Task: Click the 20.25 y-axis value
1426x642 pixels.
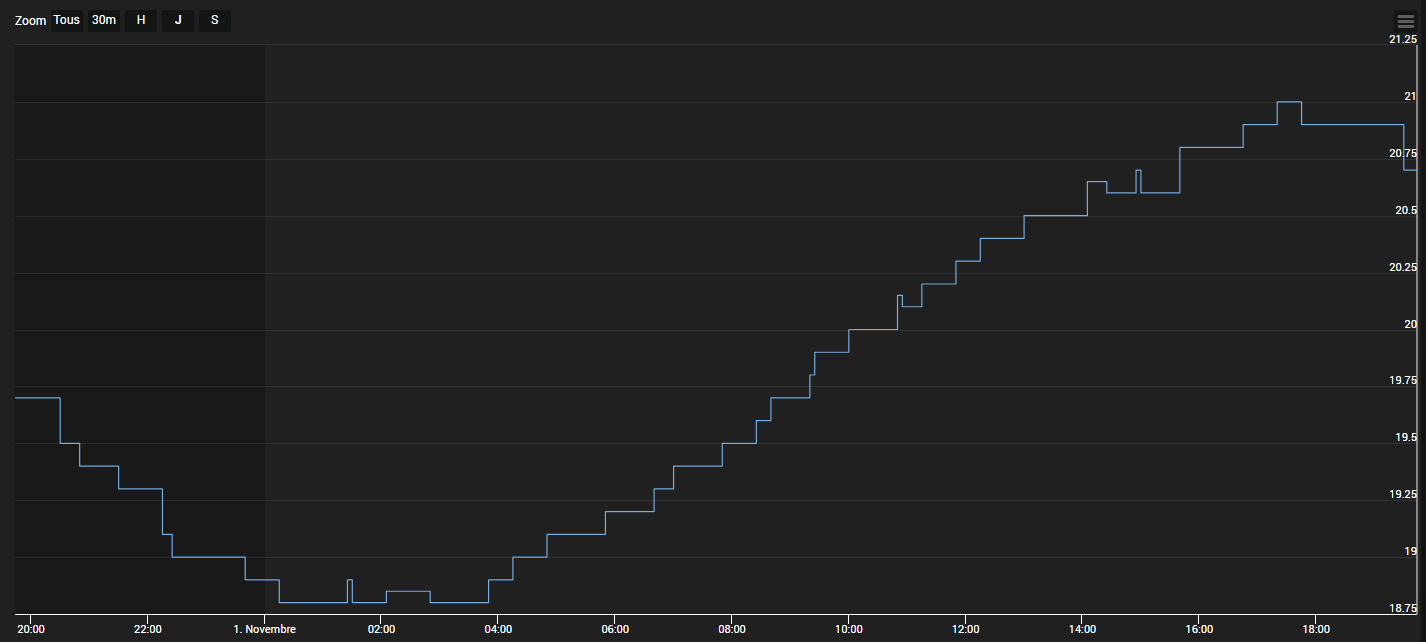Action: point(1403,267)
